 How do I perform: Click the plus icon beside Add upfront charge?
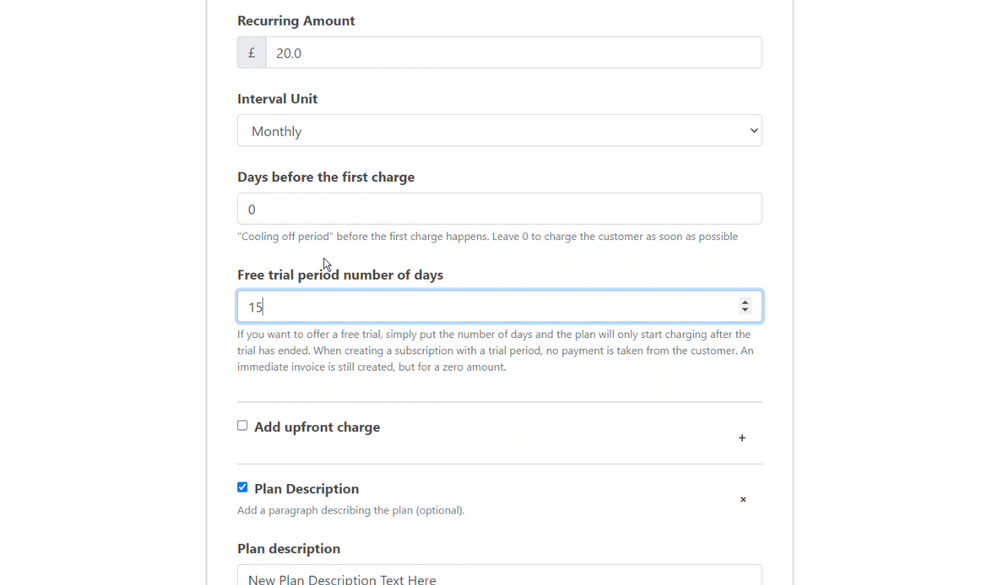742,438
